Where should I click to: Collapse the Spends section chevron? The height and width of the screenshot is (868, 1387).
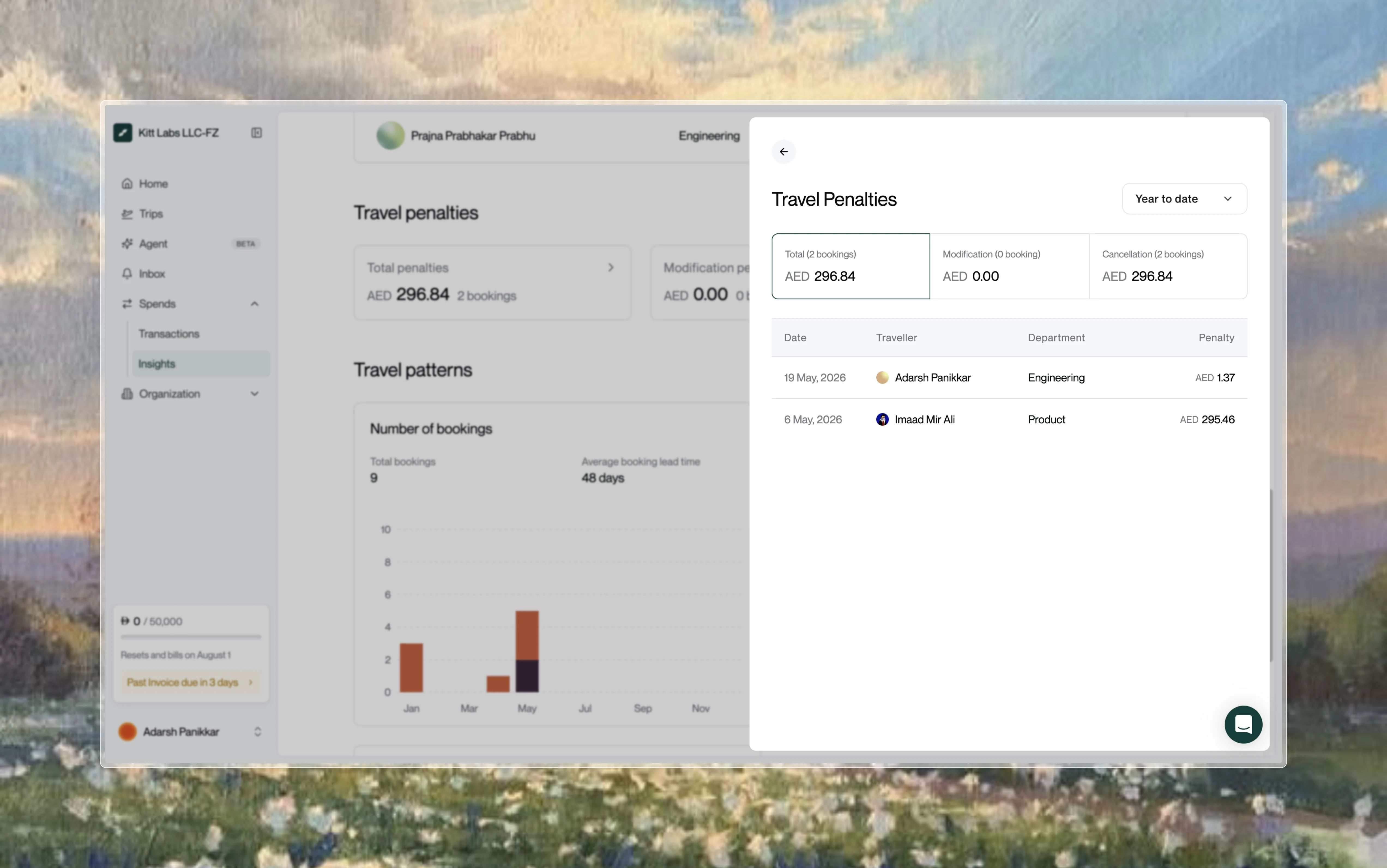tap(254, 304)
